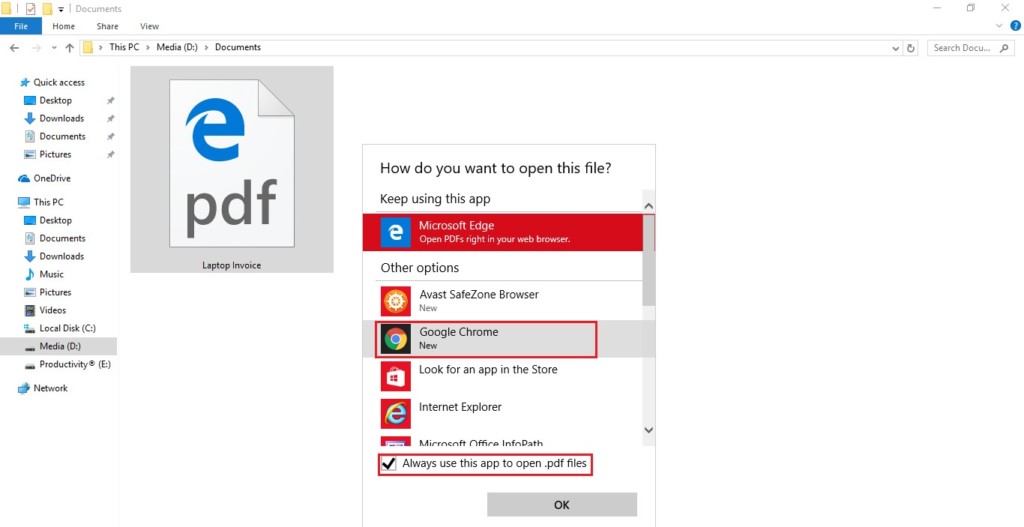
Task: Click the Quick access star icon
Action: [x=25, y=82]
